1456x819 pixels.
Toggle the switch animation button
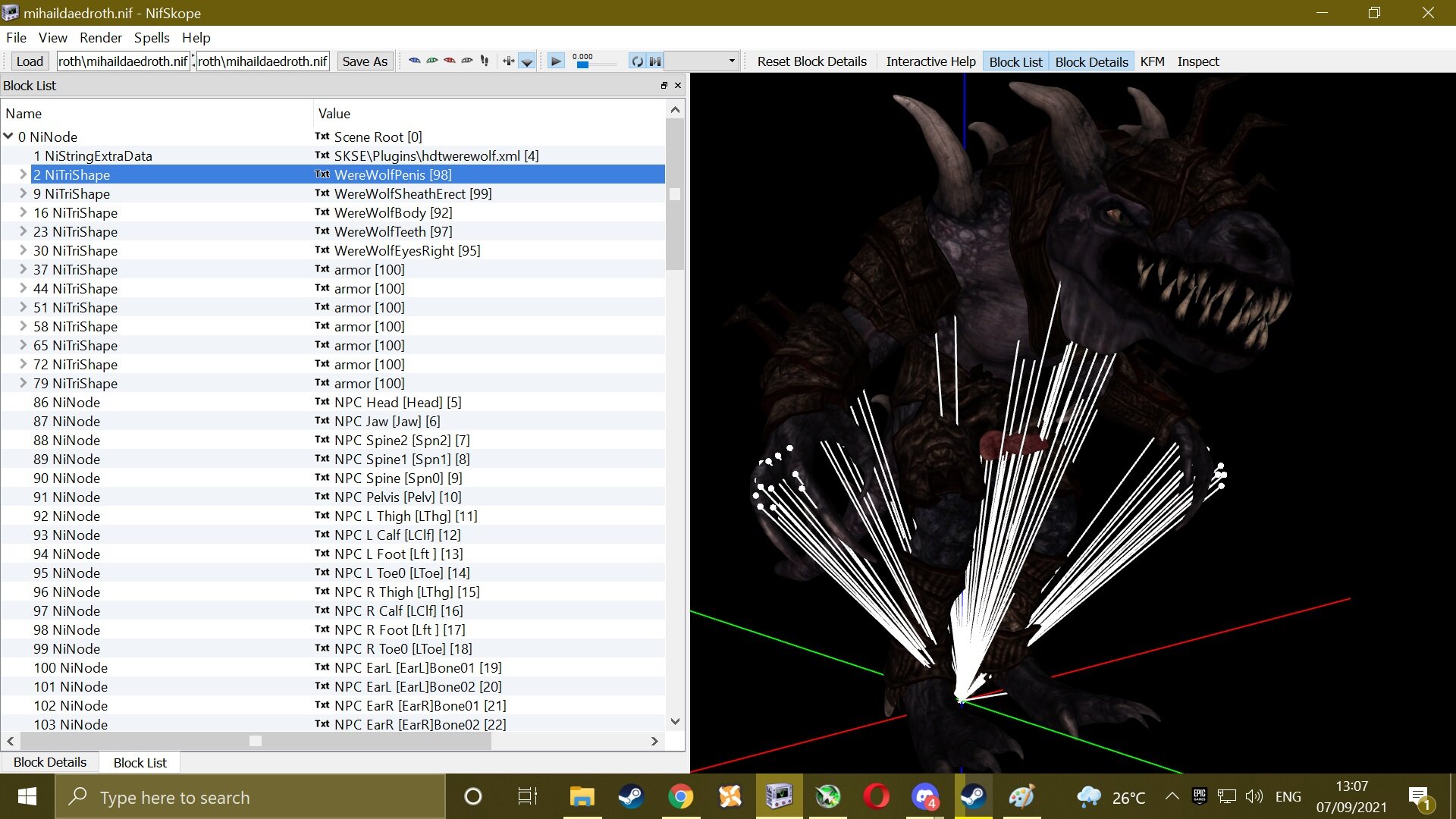pyautogui.click(x=655, y=61)
